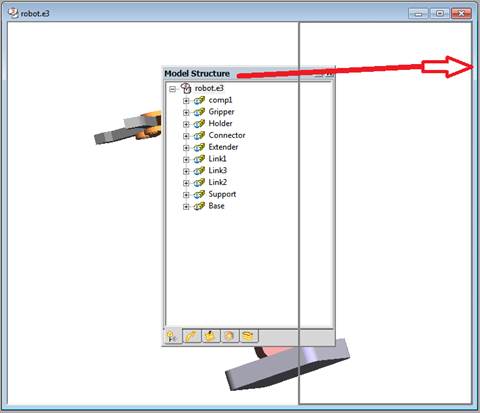Collapse the robot.e3 root tree node
Viewport: 480px width, 413px height.
pyautogui.click(x=172, y=89)
